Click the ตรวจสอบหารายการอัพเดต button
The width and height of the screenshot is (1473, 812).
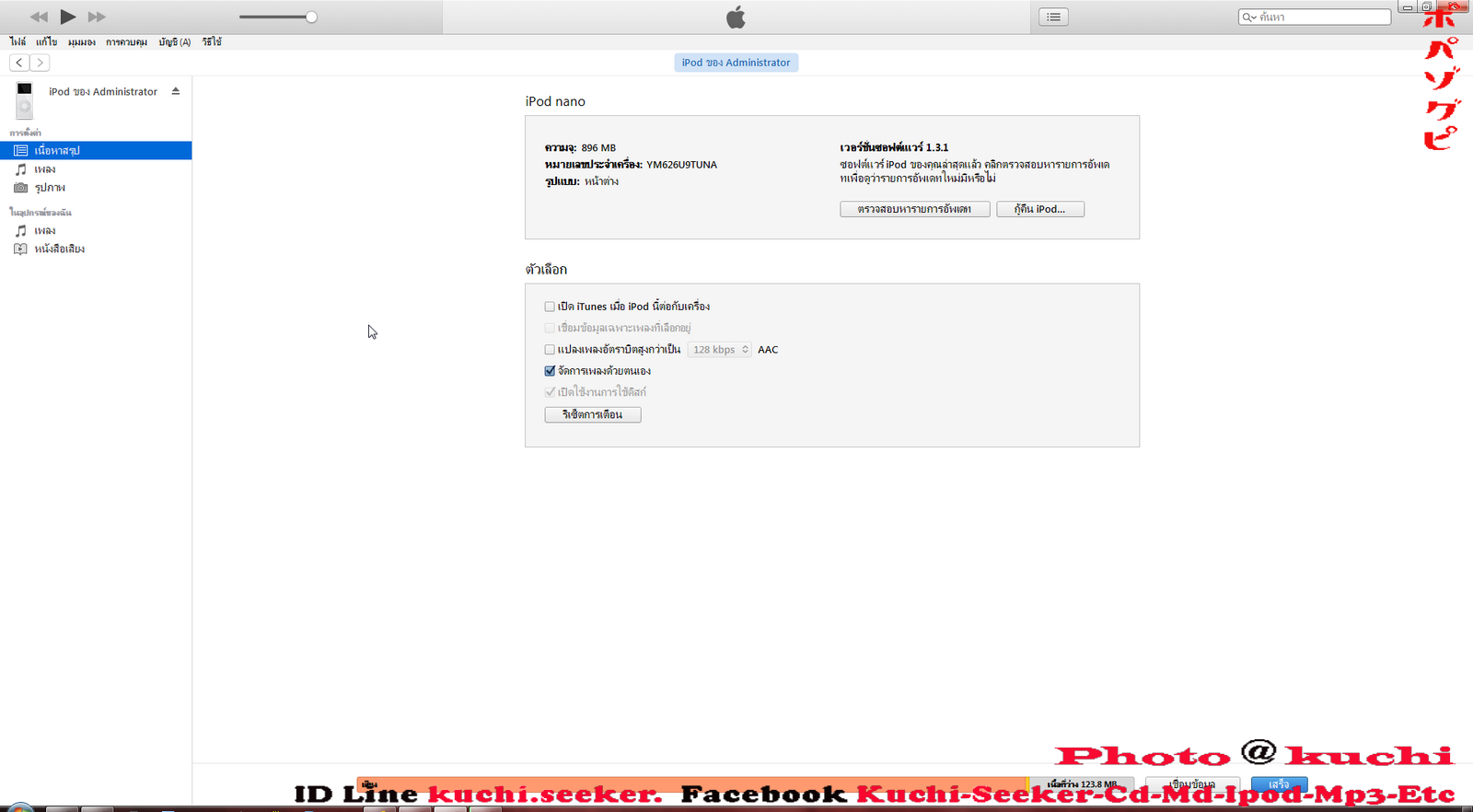point(914,209)
